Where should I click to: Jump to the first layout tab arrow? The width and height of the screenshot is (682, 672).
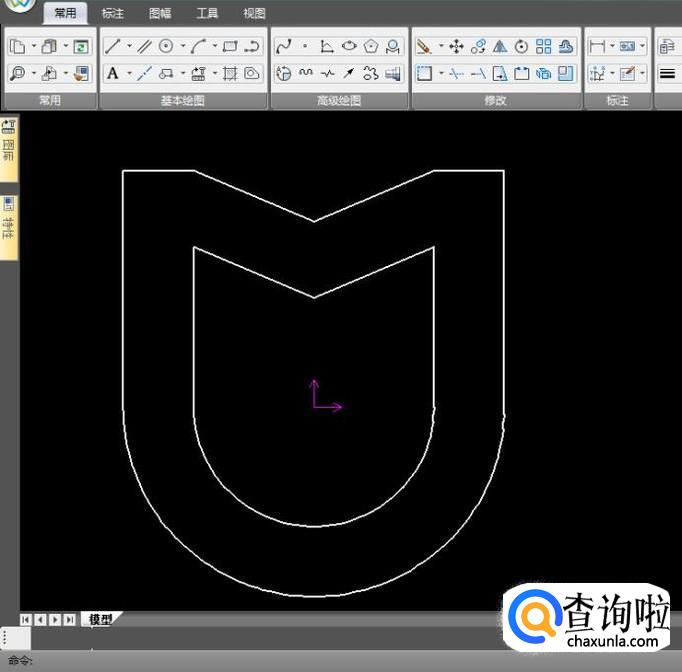pos(26,620)
